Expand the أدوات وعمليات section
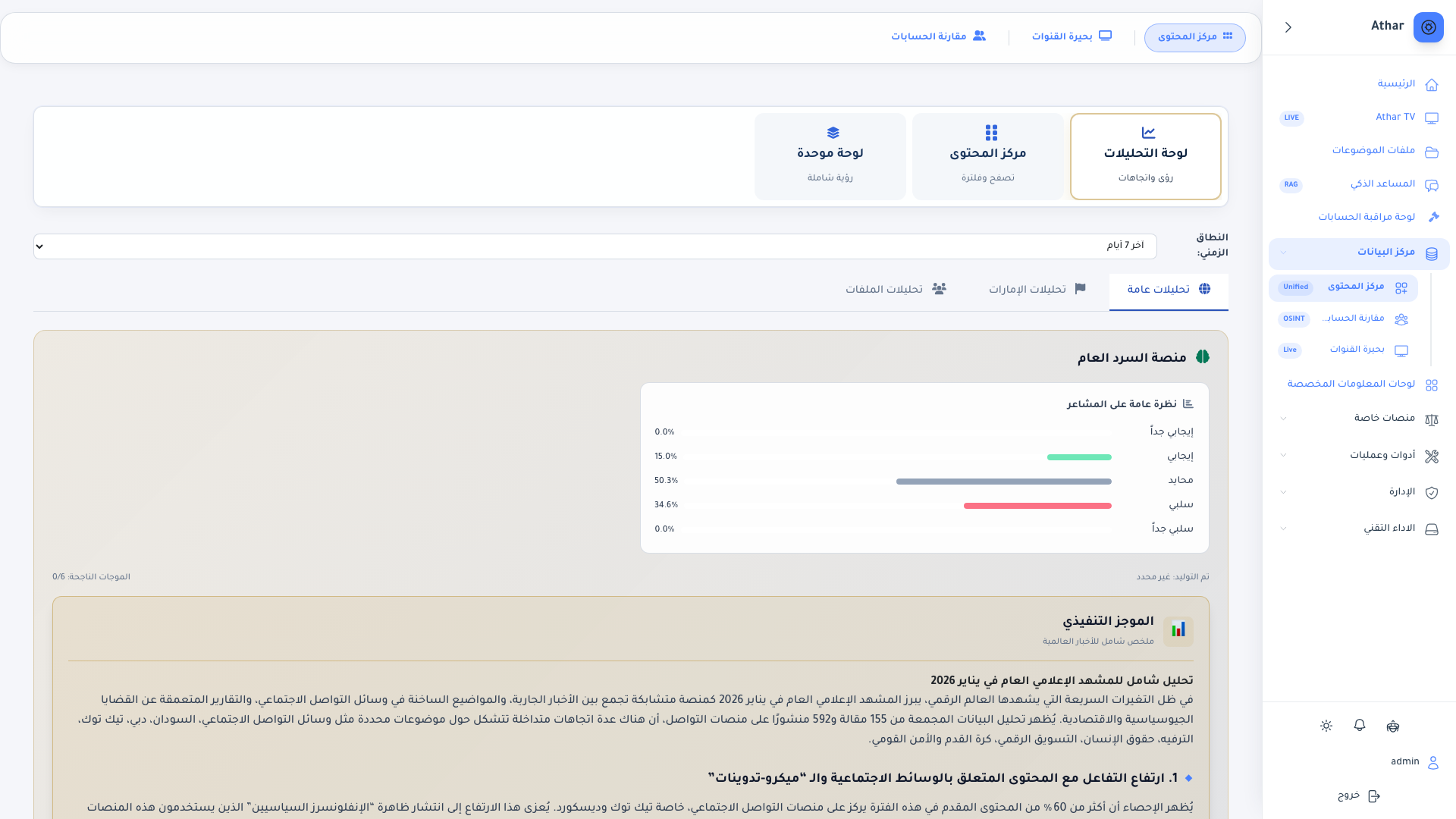The height and width of the screenshot is (819, 1456). click(1383, 455)
